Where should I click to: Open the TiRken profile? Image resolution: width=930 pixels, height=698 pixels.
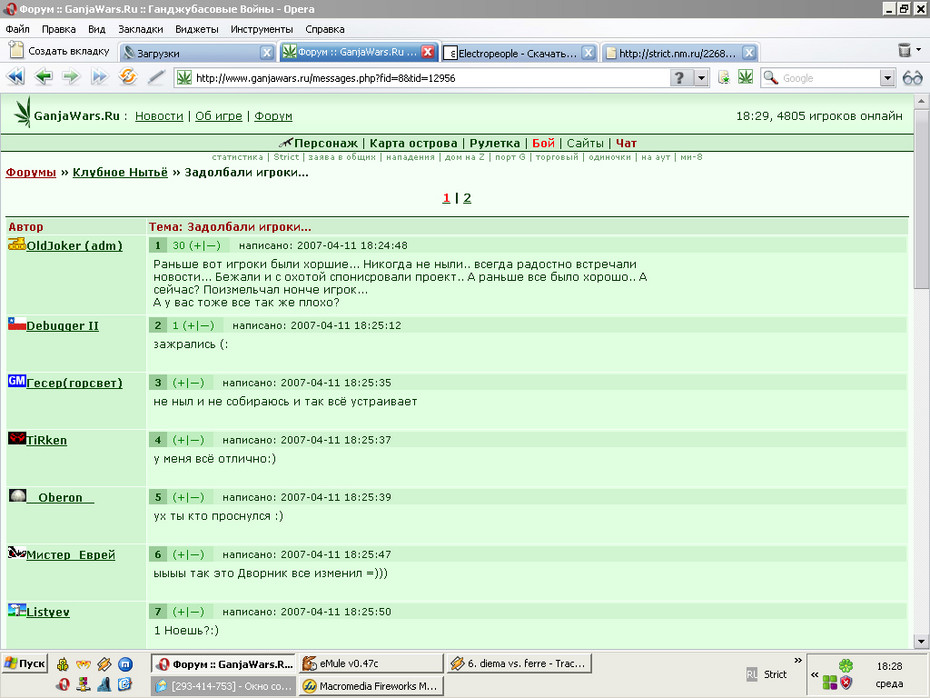[x=46, y=440]
